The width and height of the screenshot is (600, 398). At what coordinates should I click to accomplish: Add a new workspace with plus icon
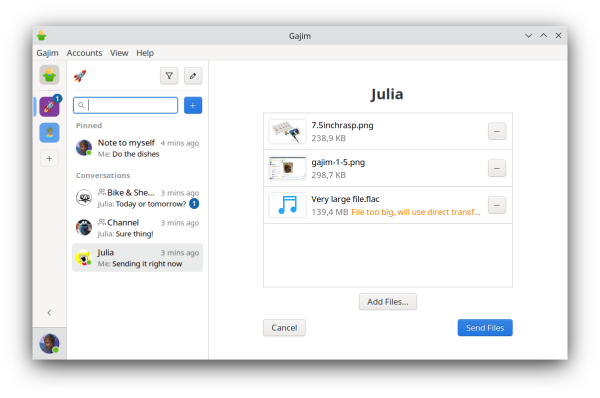tap(49, 158)
